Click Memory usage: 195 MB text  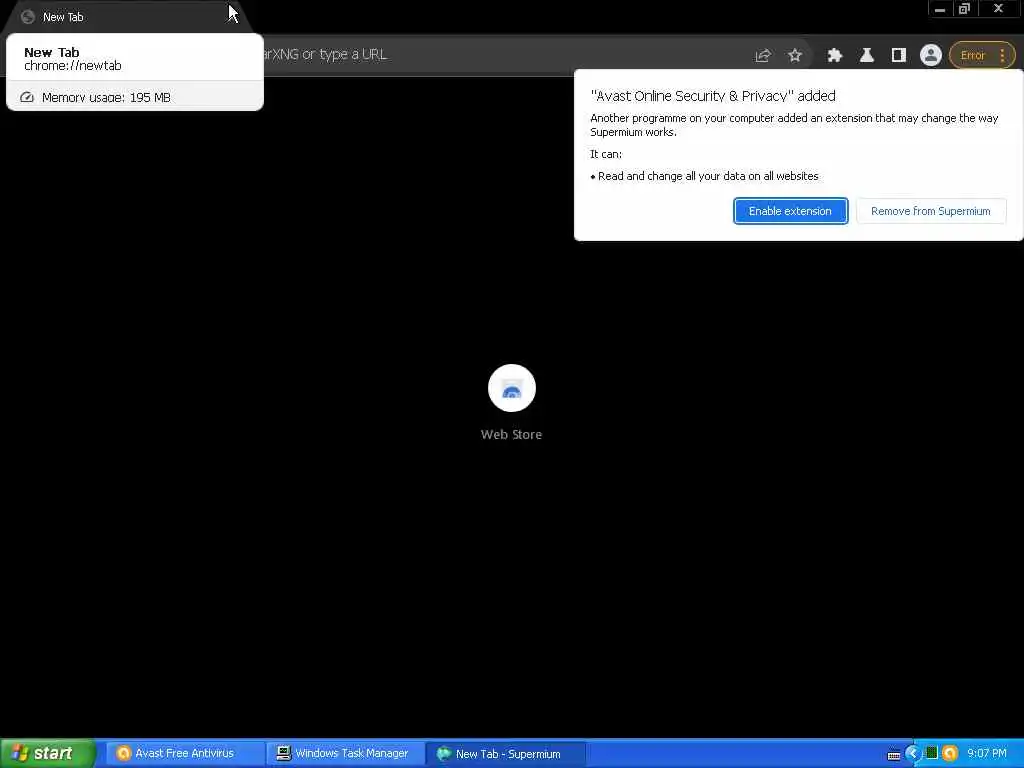106,97
